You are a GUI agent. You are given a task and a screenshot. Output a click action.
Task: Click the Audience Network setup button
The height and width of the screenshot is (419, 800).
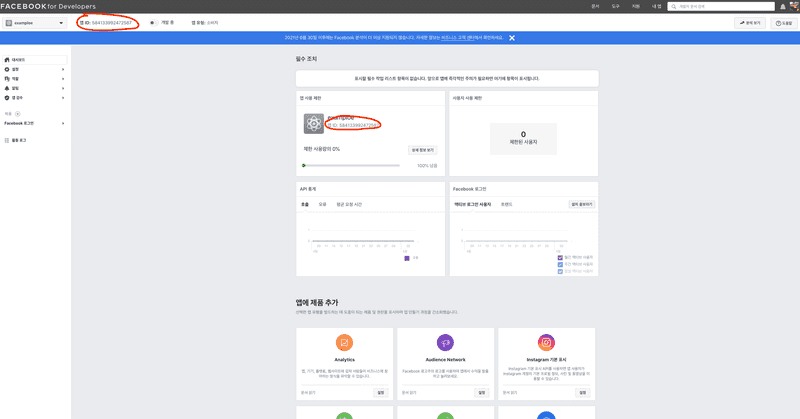tap(482, 392)
